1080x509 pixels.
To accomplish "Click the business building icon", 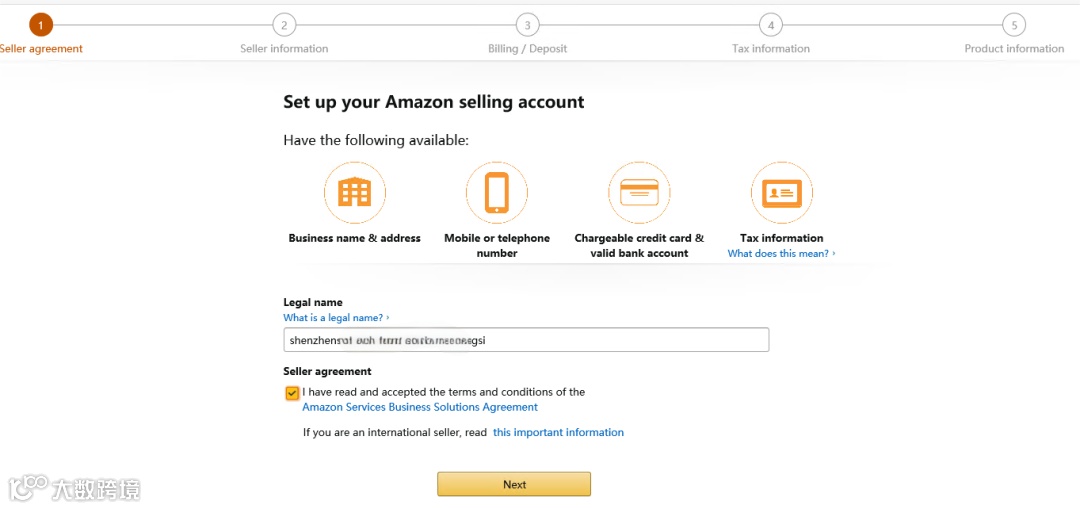I will pos(354,192).
